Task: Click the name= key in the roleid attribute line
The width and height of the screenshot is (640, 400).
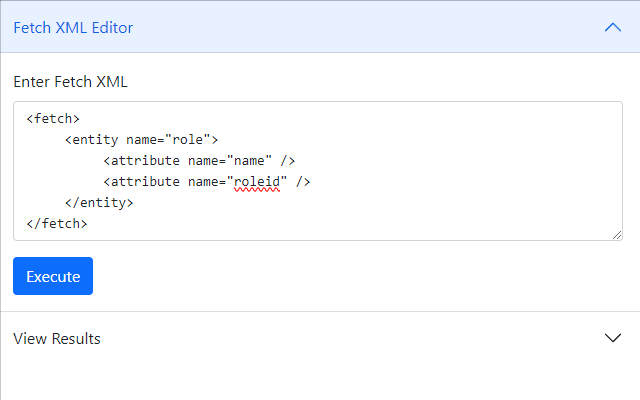Action: 206,181
